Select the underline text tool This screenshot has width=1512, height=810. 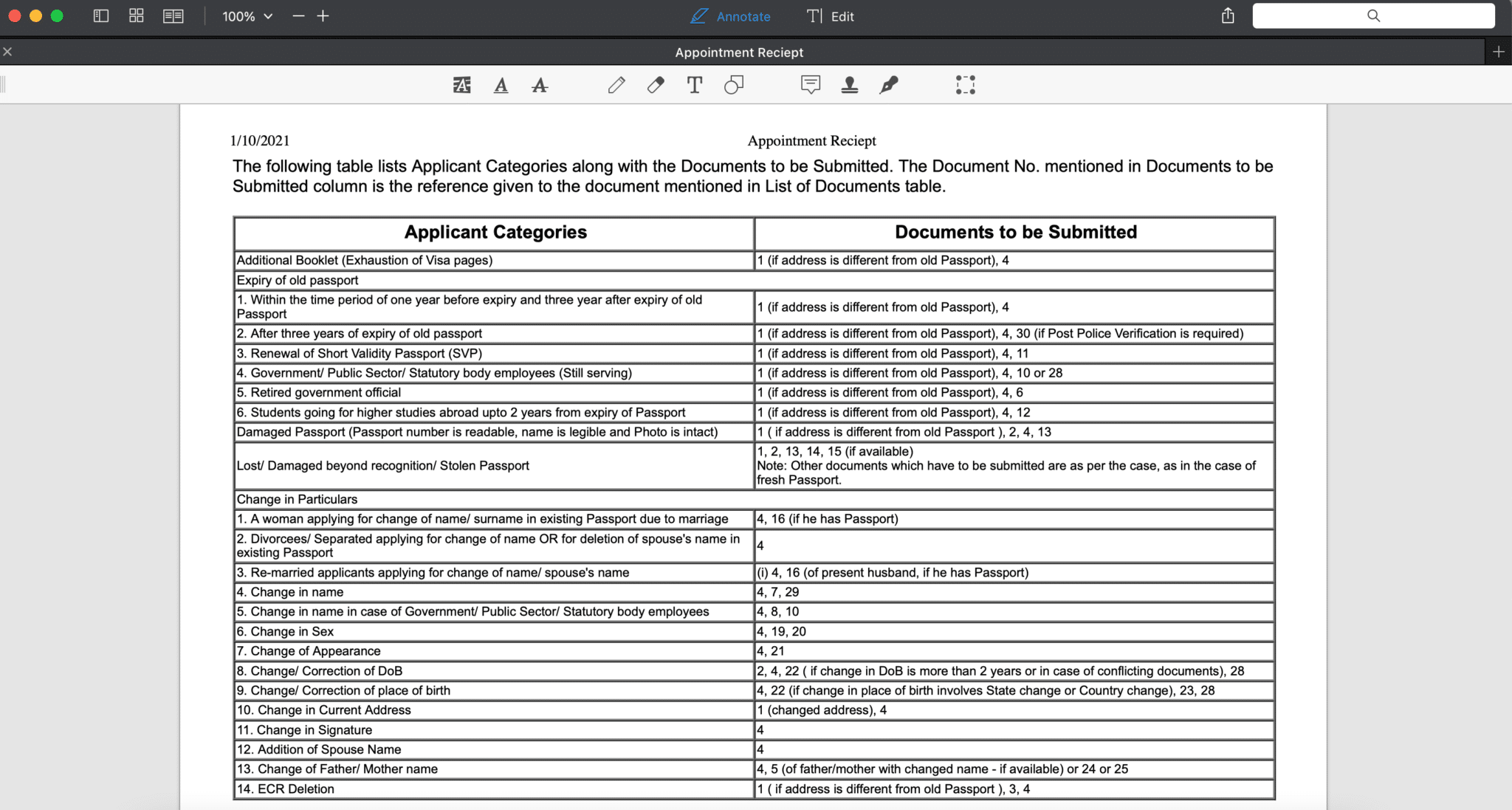(x=501, y=85)
